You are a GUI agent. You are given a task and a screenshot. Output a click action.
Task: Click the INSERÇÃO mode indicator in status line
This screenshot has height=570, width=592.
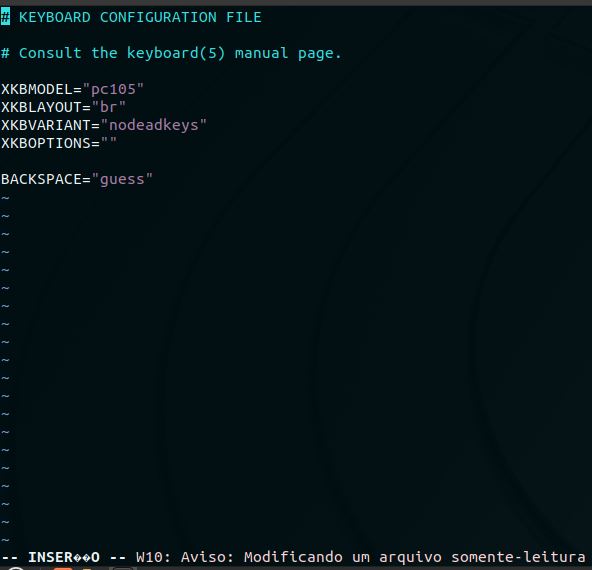coord(64,557)
